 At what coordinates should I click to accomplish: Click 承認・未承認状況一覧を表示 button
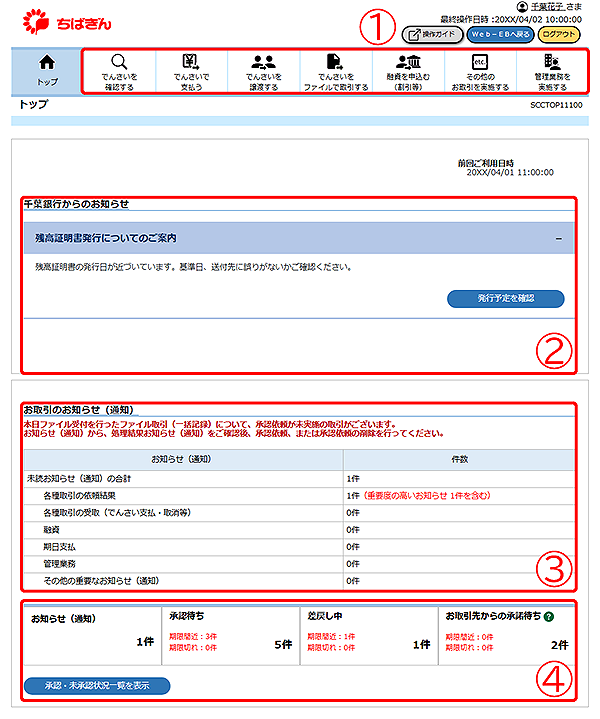(x=97, y=685)
